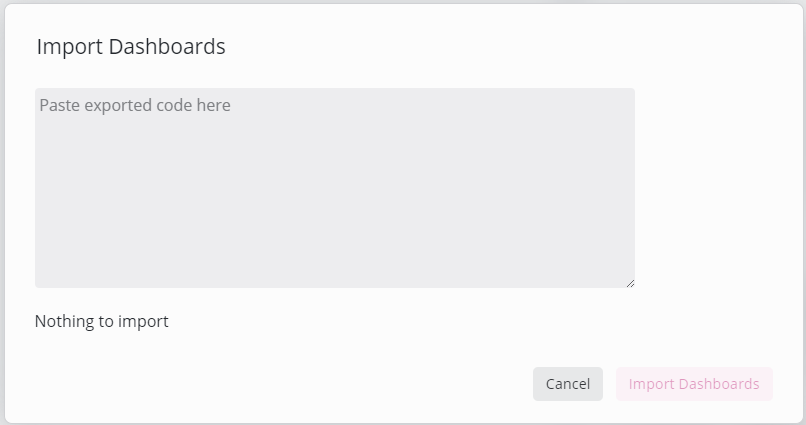Viewport: 806px width, 425px height.
Task: Dismiss the import dialog with Cancel
Action: click(567, 384)
